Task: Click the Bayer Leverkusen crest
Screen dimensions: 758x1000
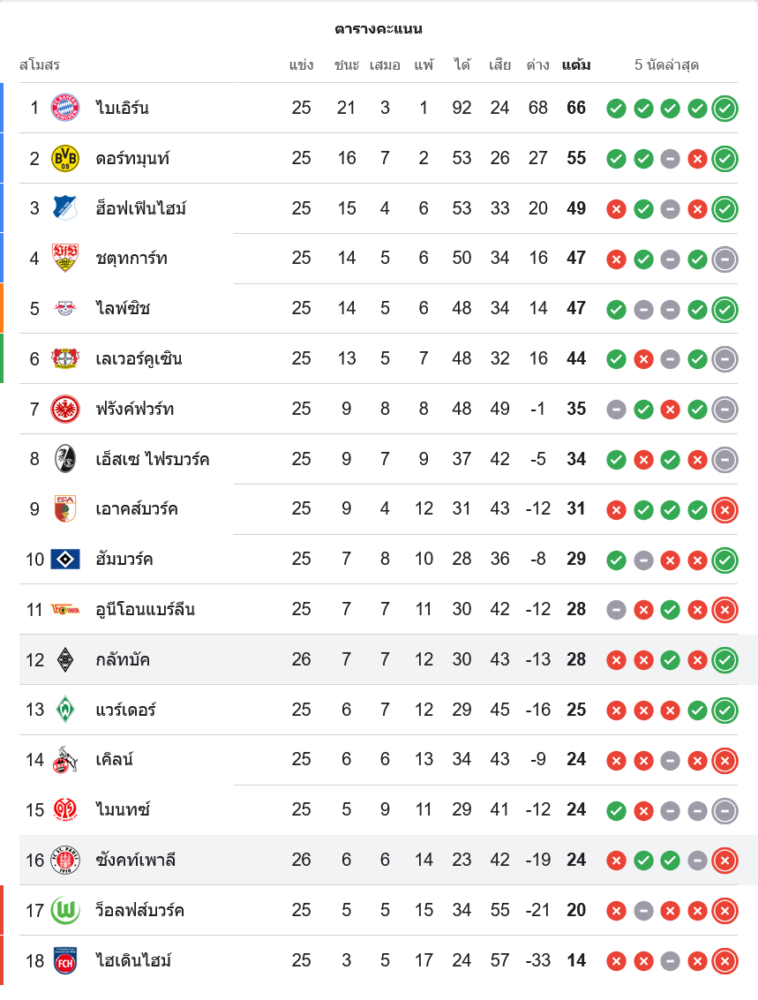Action: click(65, 358)
